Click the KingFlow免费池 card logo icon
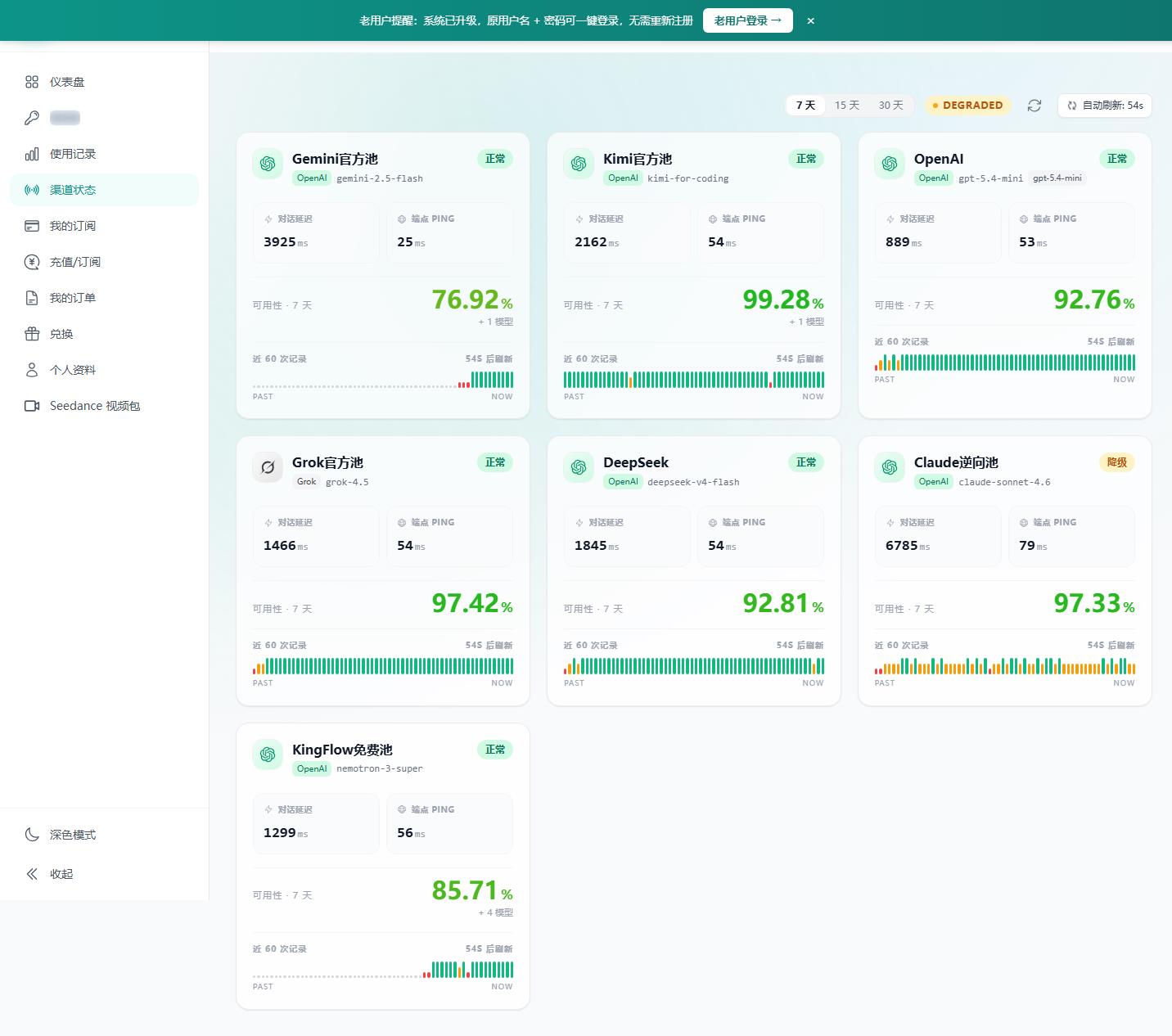Viewport: 1172px width, 1036px height. (268, 754)
